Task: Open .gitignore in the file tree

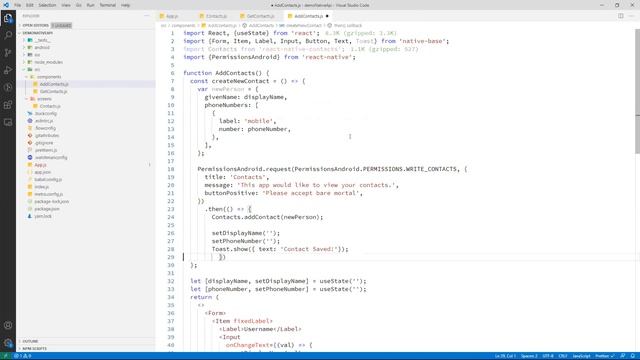Action: [44, 143]
